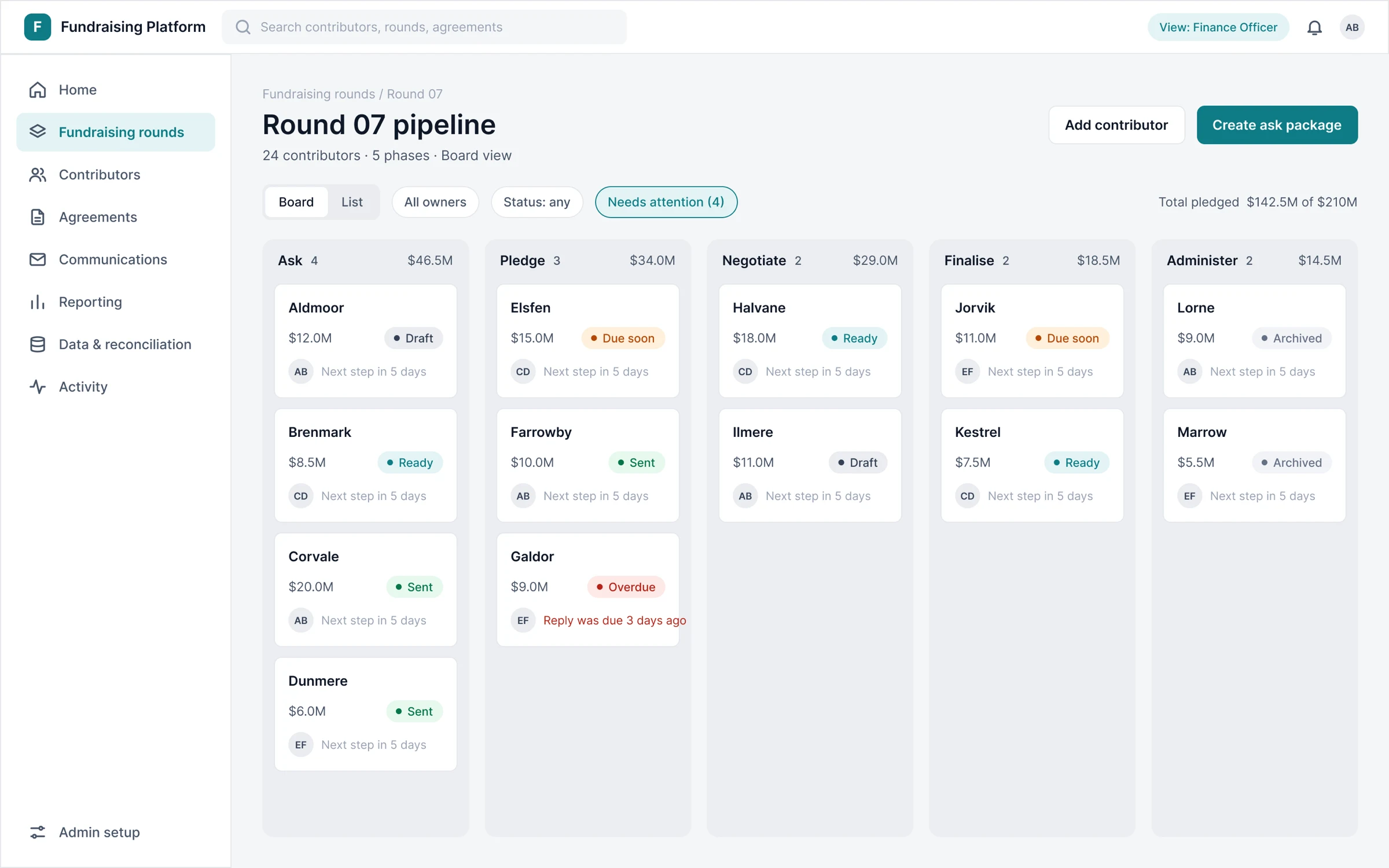The width and height of the screenshot is (1389, 868).
Task: Open the All owners filter
Action: (x=435, y=202)
